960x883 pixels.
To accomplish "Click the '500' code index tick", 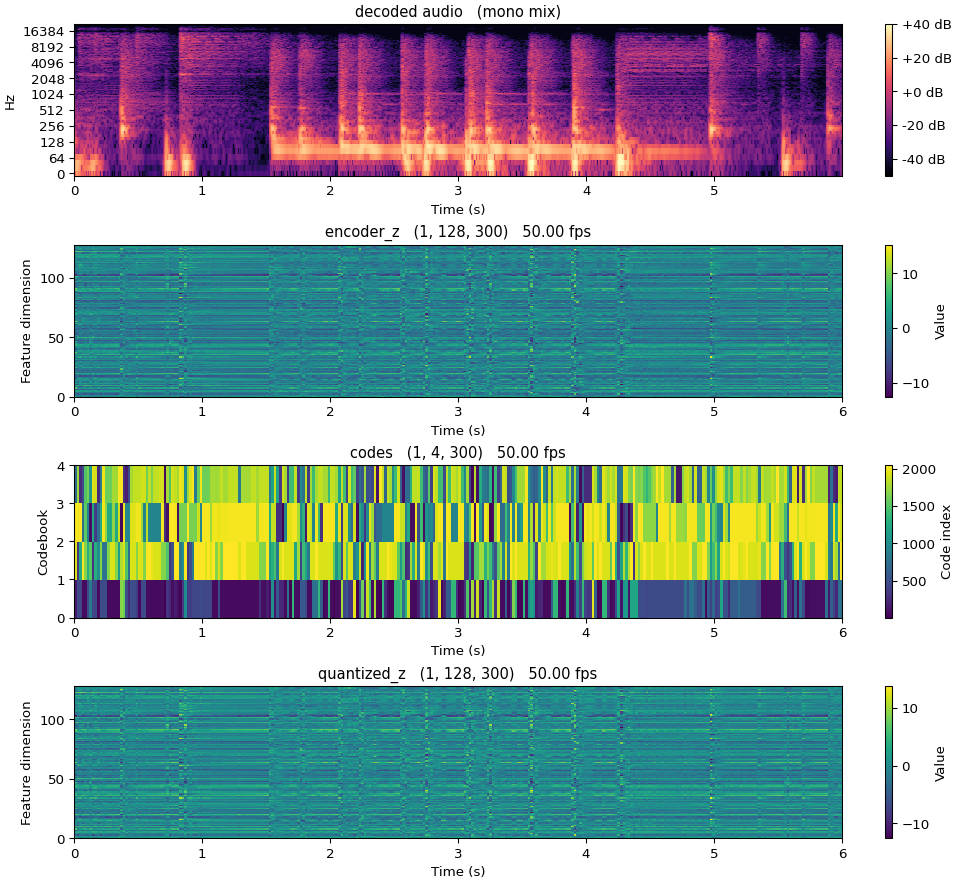I will [x=915, y=582].
